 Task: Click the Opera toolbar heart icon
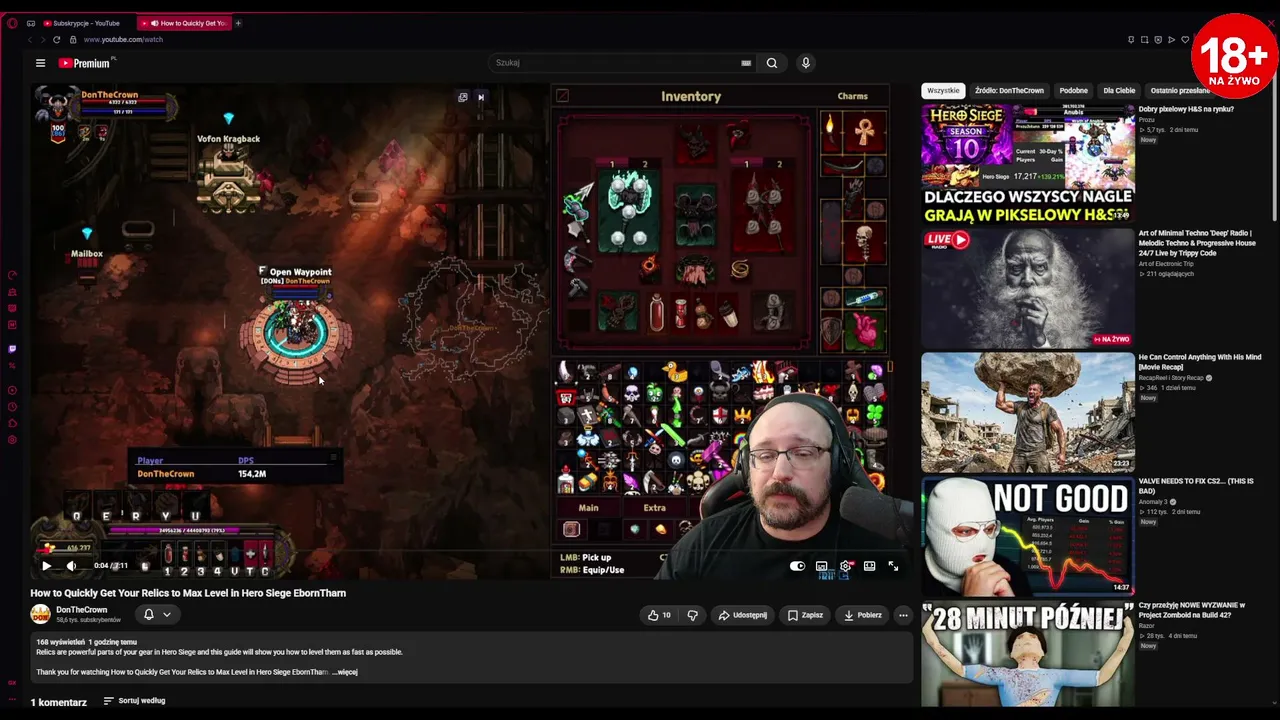(x=1185, y=40)
